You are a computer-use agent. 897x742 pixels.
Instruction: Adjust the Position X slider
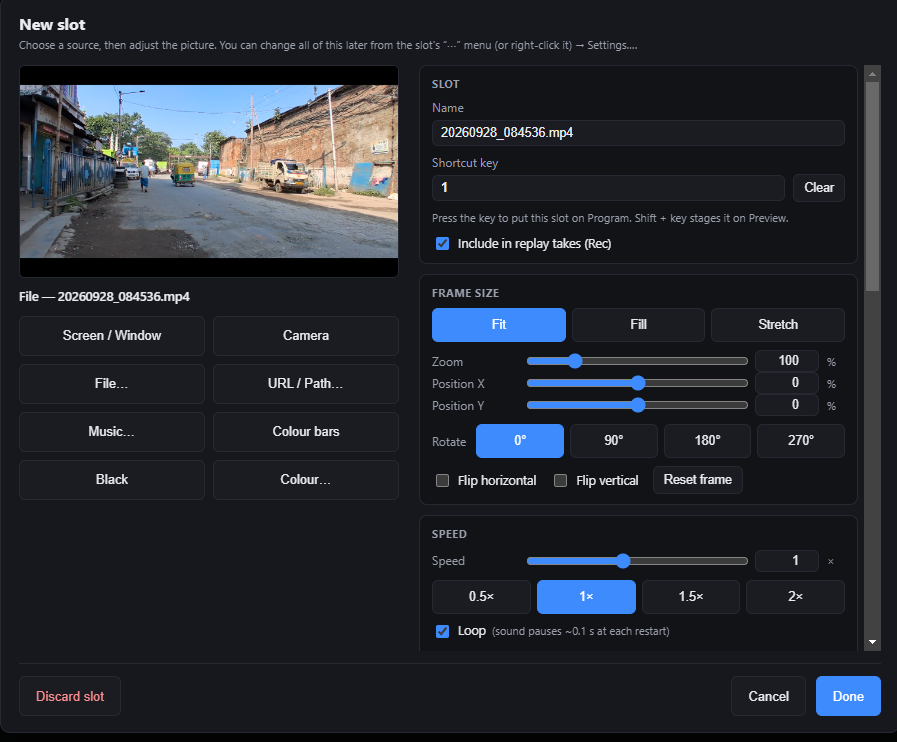pyautogui.click(x=637, y=383)
